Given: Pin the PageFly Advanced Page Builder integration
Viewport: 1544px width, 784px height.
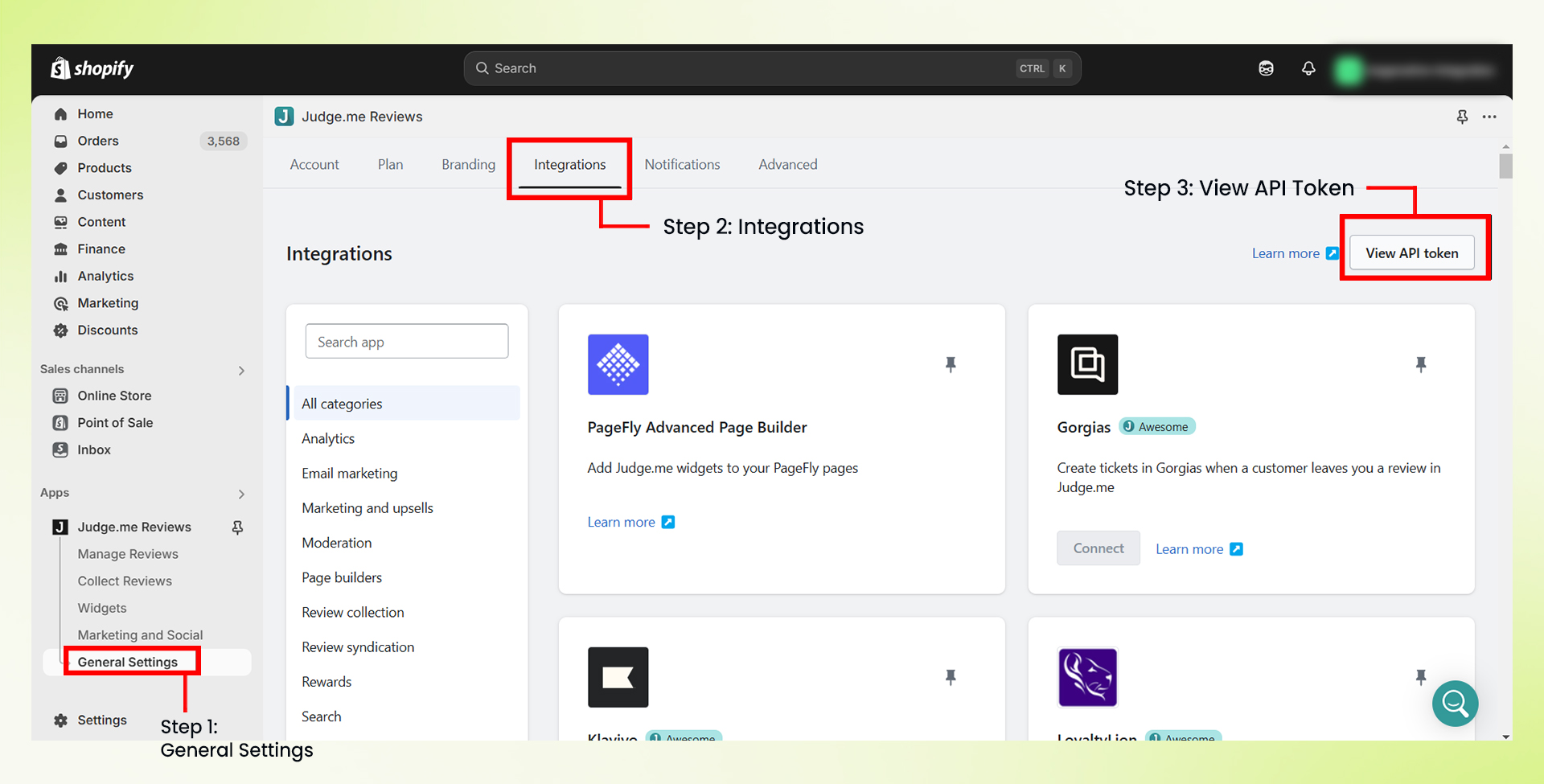Looking at the screenshot, I should pyautogui.click(x=951, y=364).
